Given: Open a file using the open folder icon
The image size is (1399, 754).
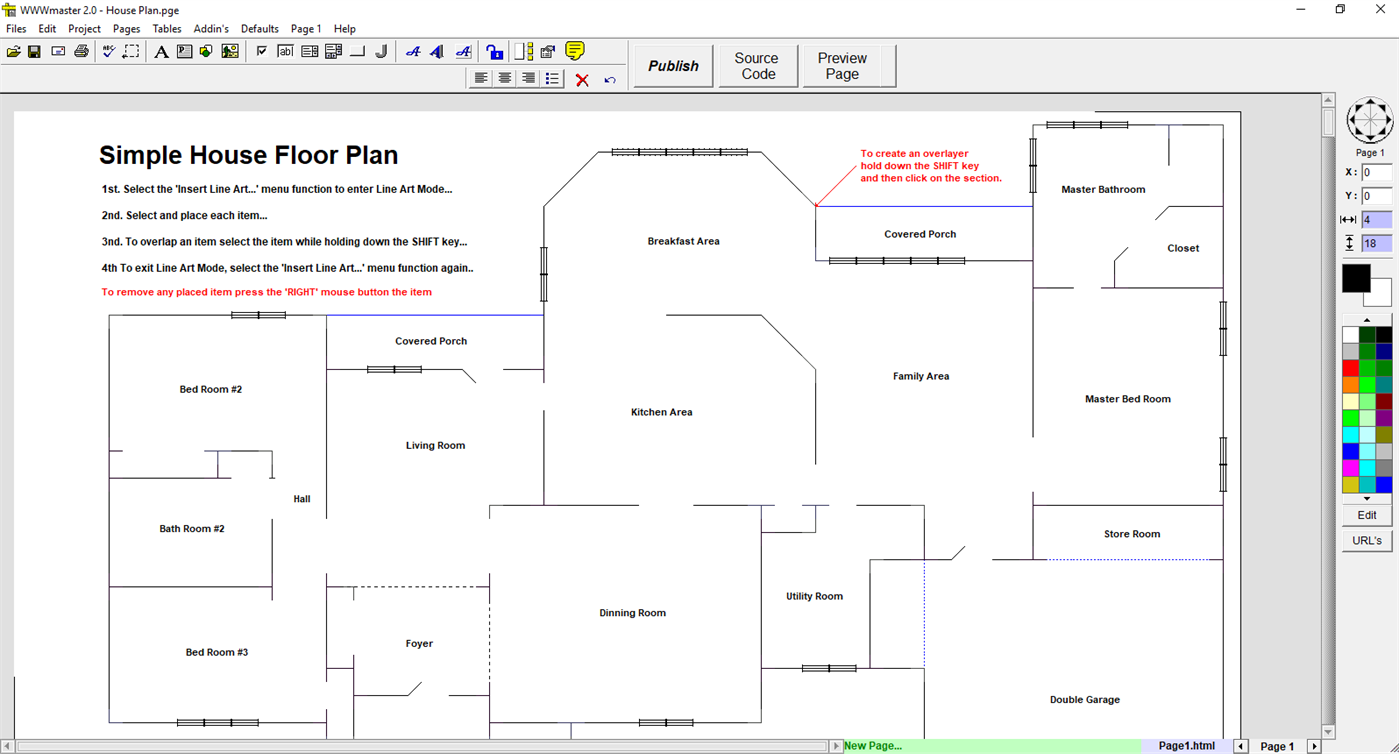Looking at the screenshot, I should (13, 51).
